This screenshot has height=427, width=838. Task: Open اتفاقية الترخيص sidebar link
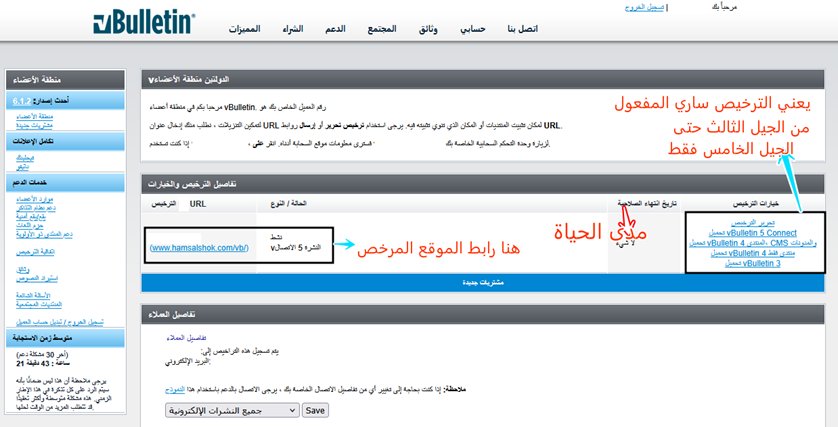click(x=36, y=252)
